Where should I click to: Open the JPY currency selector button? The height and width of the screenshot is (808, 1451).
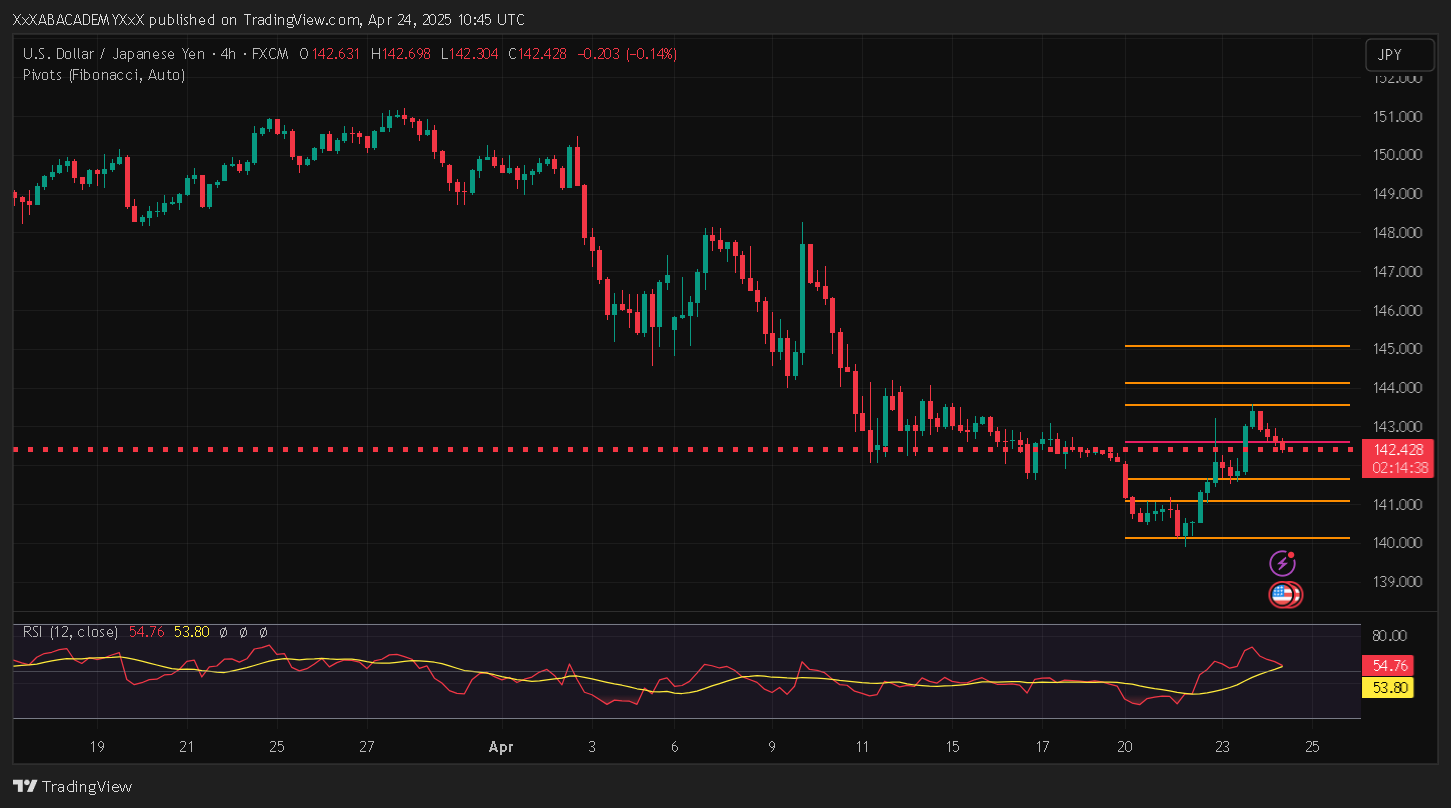[x=1391, y=54]
